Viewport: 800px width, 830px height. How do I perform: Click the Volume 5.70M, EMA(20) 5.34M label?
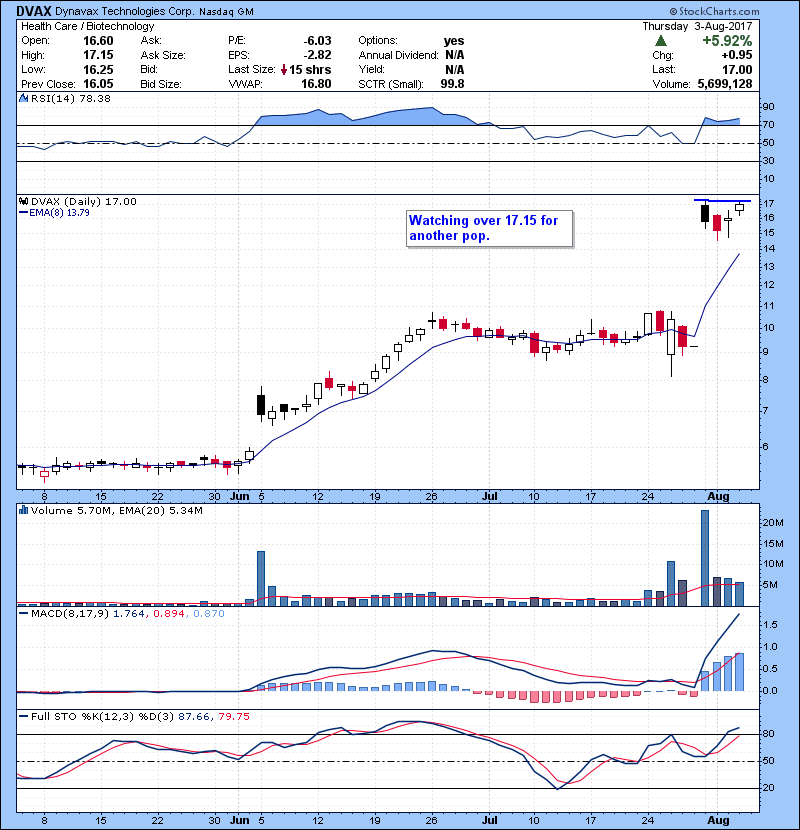tap(116, 511)
